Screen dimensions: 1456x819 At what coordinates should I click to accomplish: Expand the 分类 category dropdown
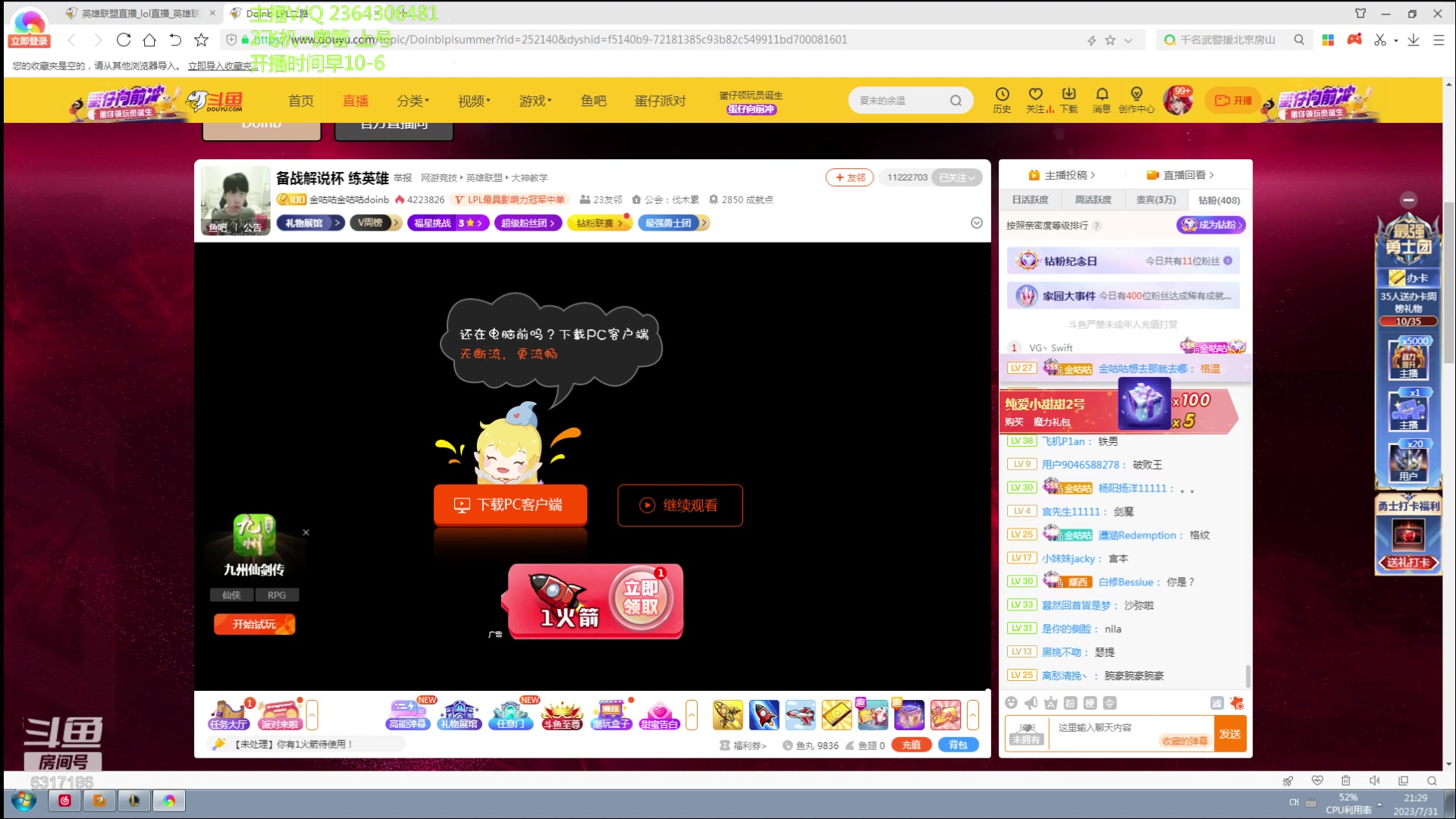point(413,101)
